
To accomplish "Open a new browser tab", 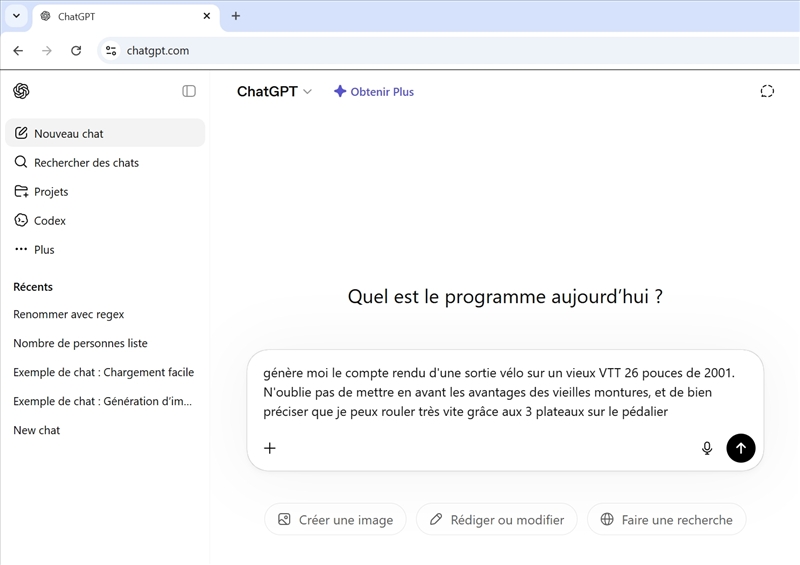I will point(236,16).
